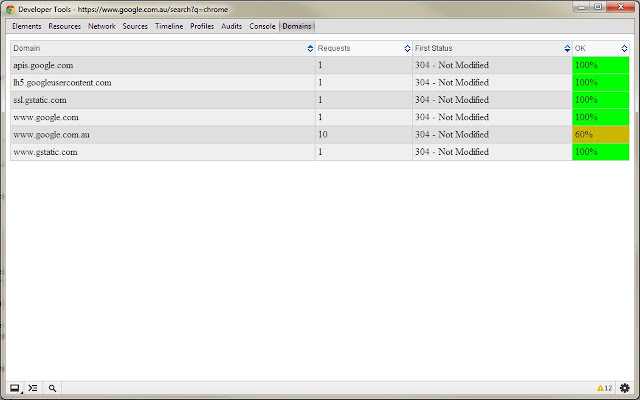
Task: Sort by the Requests column arrows
Action: coord(407,49)
